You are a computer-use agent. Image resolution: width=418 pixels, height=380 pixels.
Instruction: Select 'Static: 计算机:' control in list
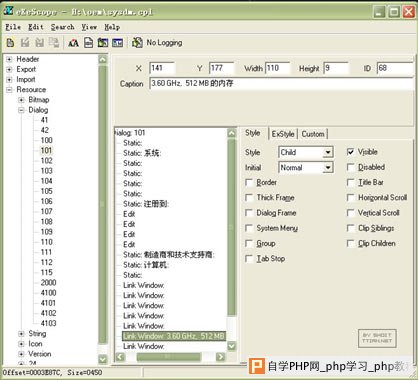146,265
